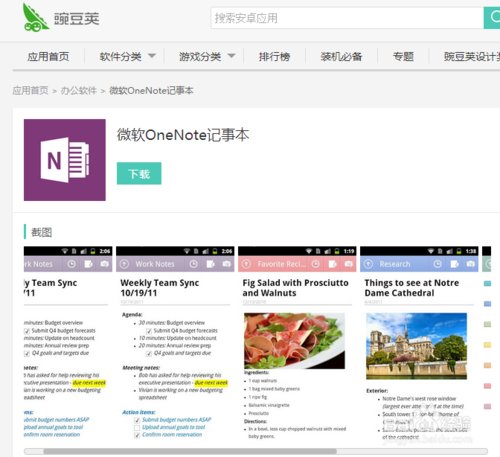500x457 pixels.
Task: Click the Wandoujia pea pod logo
Action: pyautogui.click(x=35, y=18)
